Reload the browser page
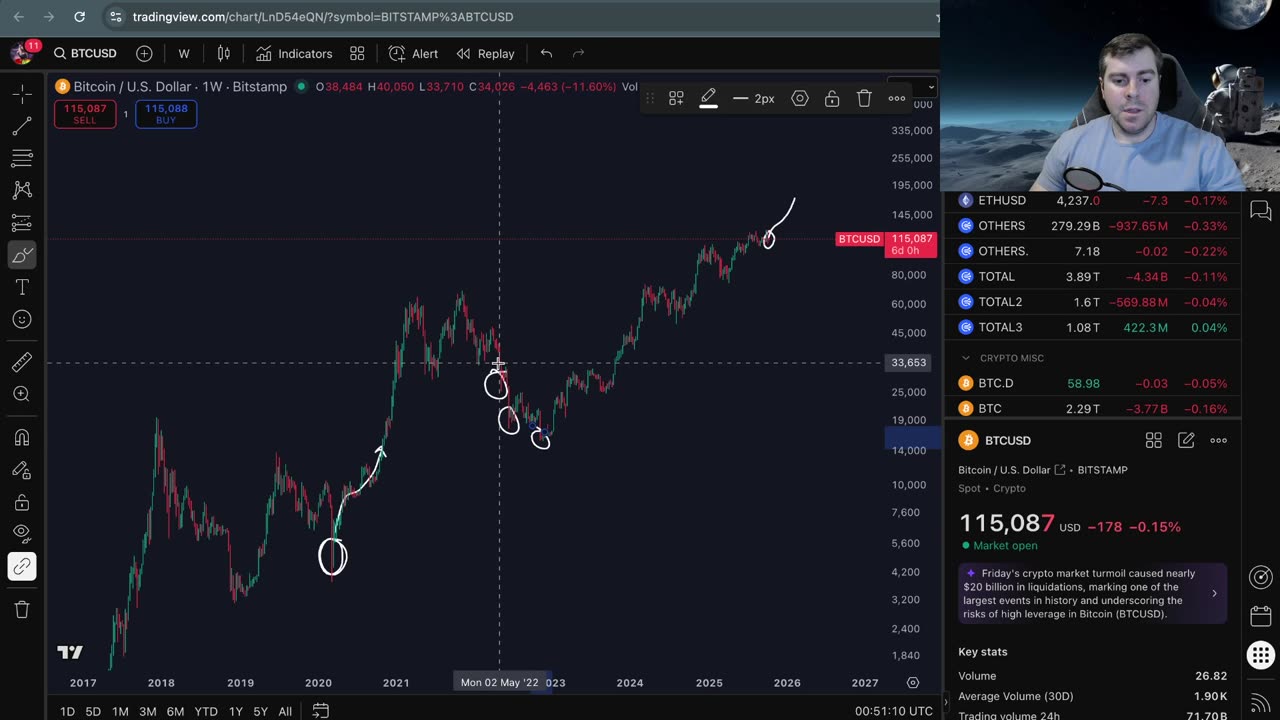Image resolution: width=1280 pixels, height=720 pixels. click(80, 17)
